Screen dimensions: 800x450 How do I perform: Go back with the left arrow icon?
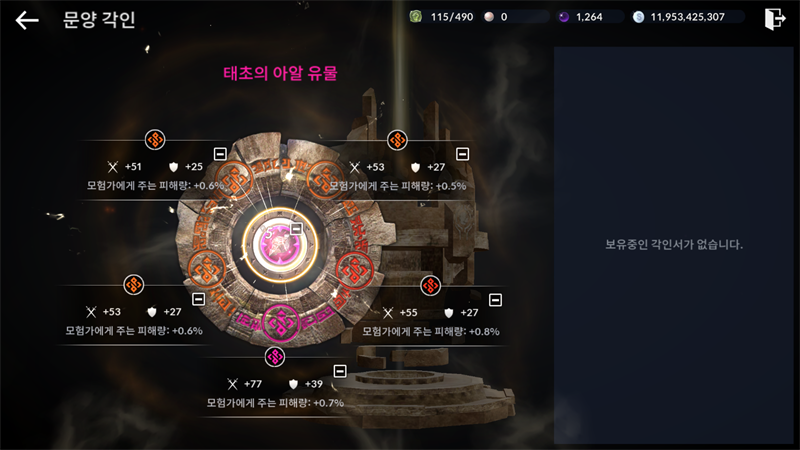point(27,20)
